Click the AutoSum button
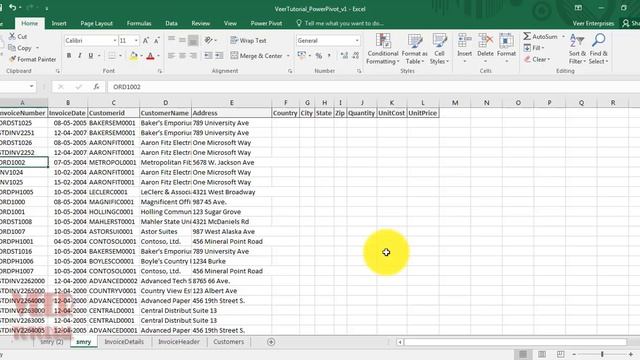640x360 pixels. (x=540, y=36)
